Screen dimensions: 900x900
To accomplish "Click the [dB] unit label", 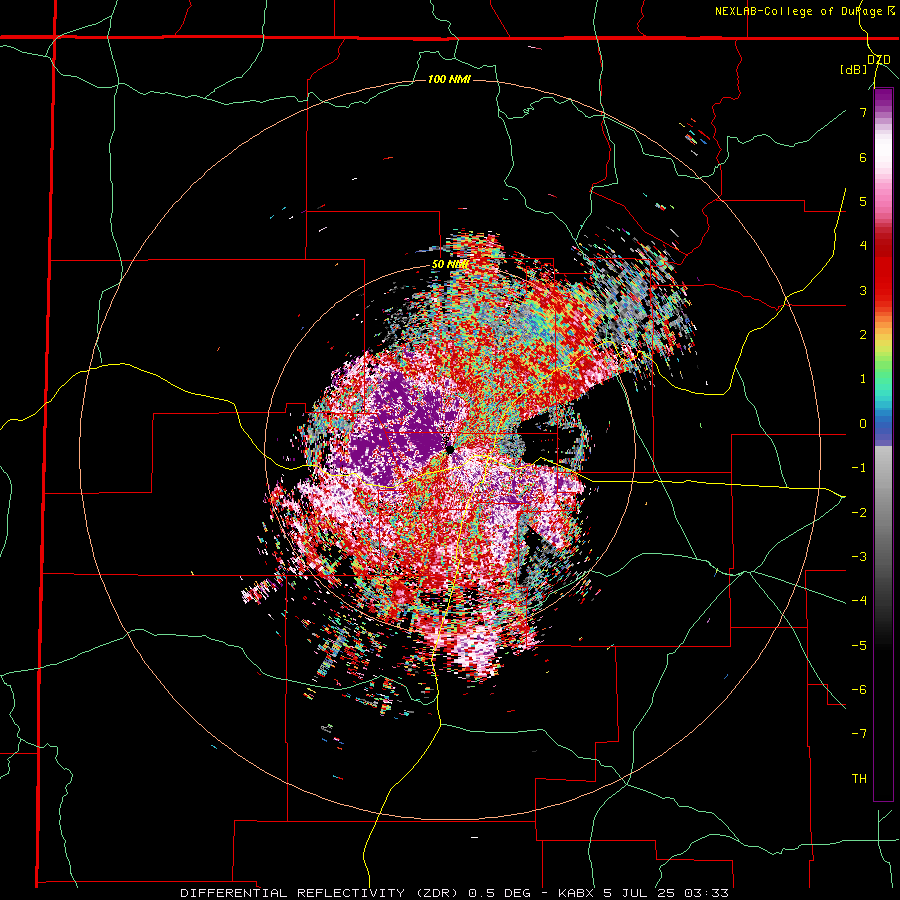I will (854, 69).
